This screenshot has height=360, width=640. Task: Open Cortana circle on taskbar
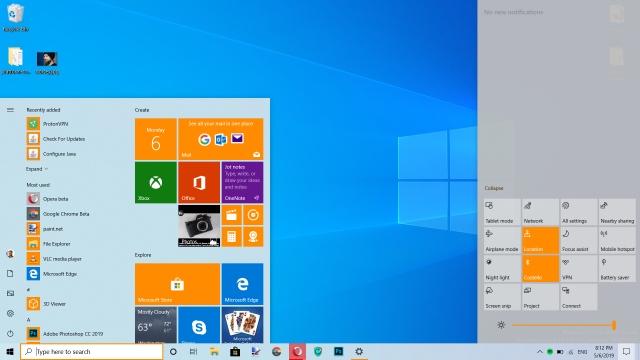[173, 351]
